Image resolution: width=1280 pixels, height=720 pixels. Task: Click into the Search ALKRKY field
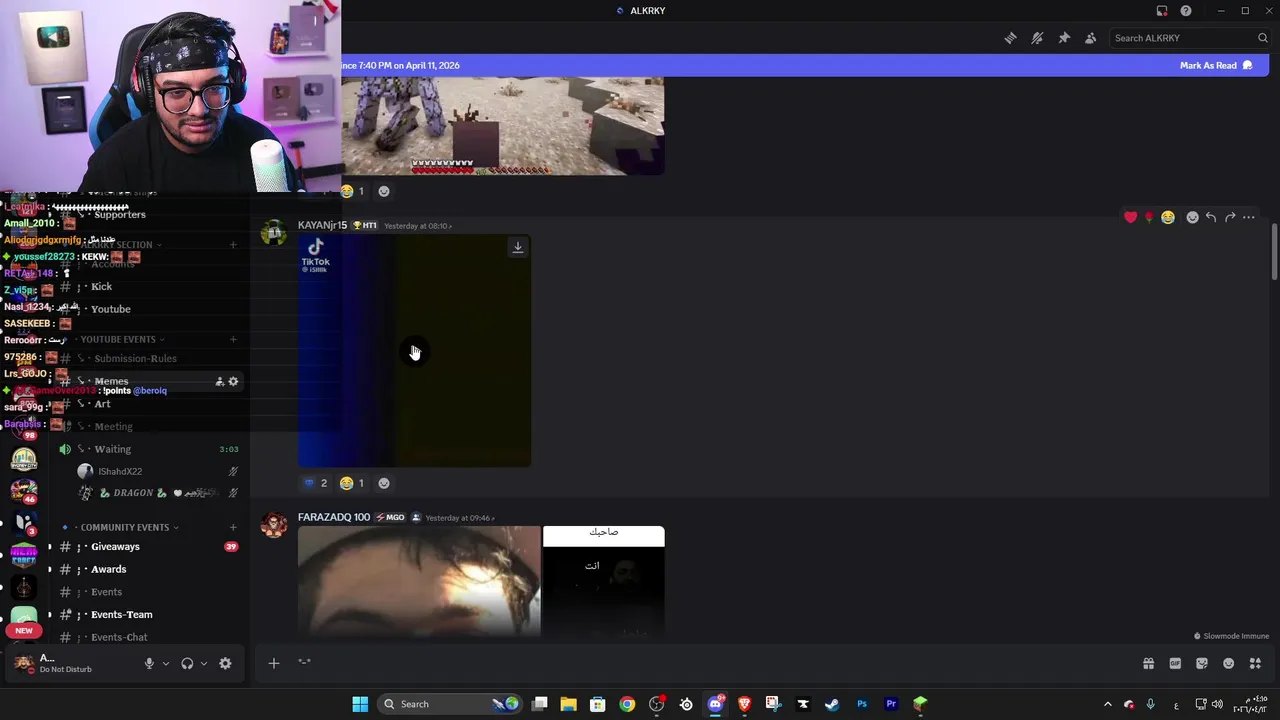(1190, 38)
